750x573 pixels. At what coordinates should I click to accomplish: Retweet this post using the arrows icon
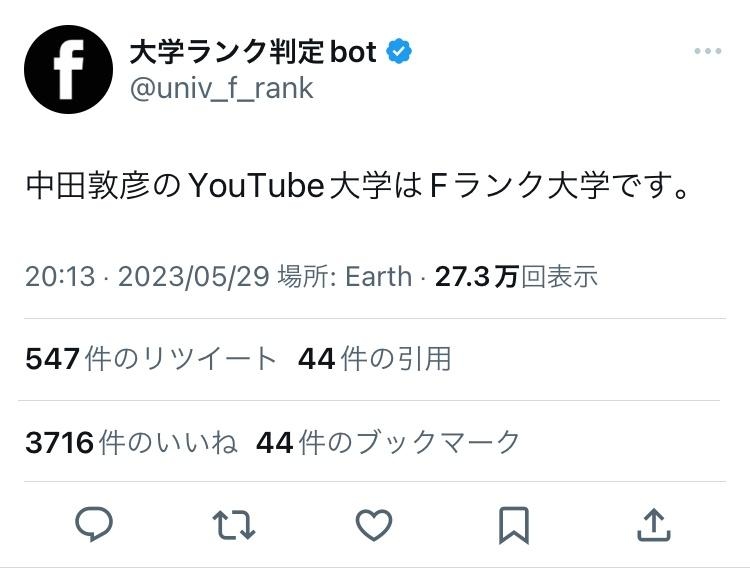[x=234, y=525]
